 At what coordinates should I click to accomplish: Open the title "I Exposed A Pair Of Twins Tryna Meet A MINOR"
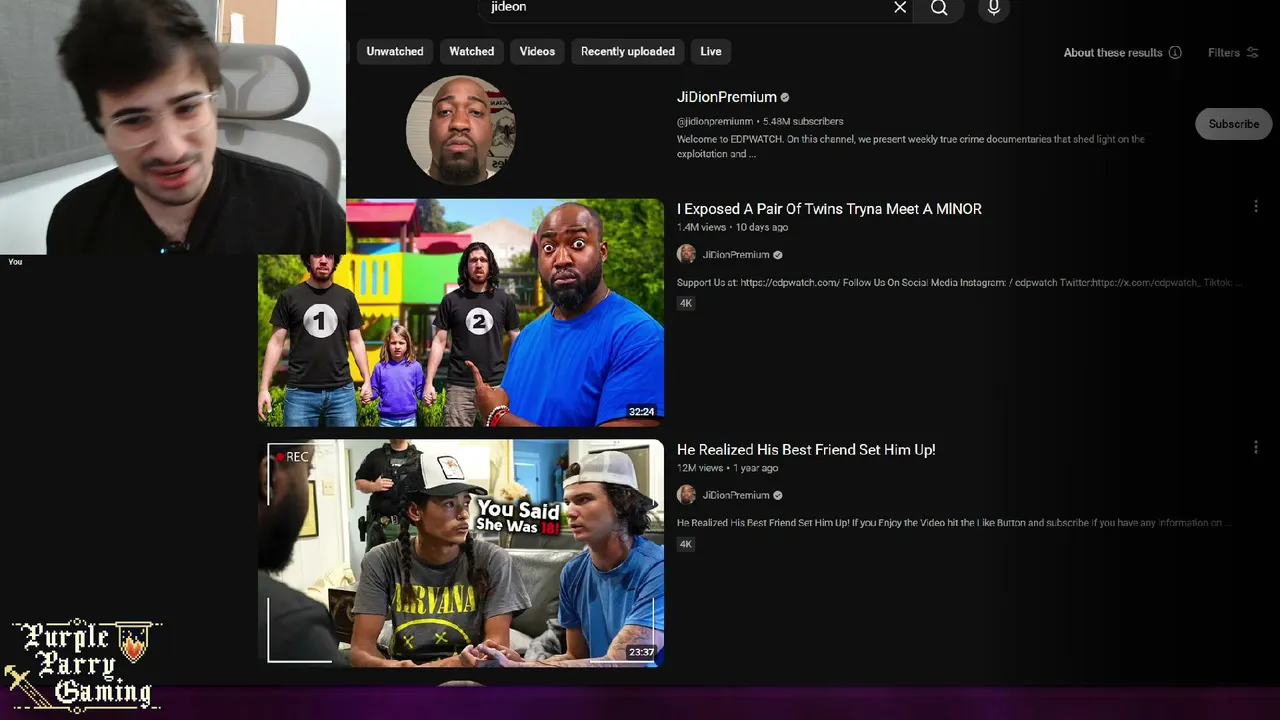(x=829, y=209)
